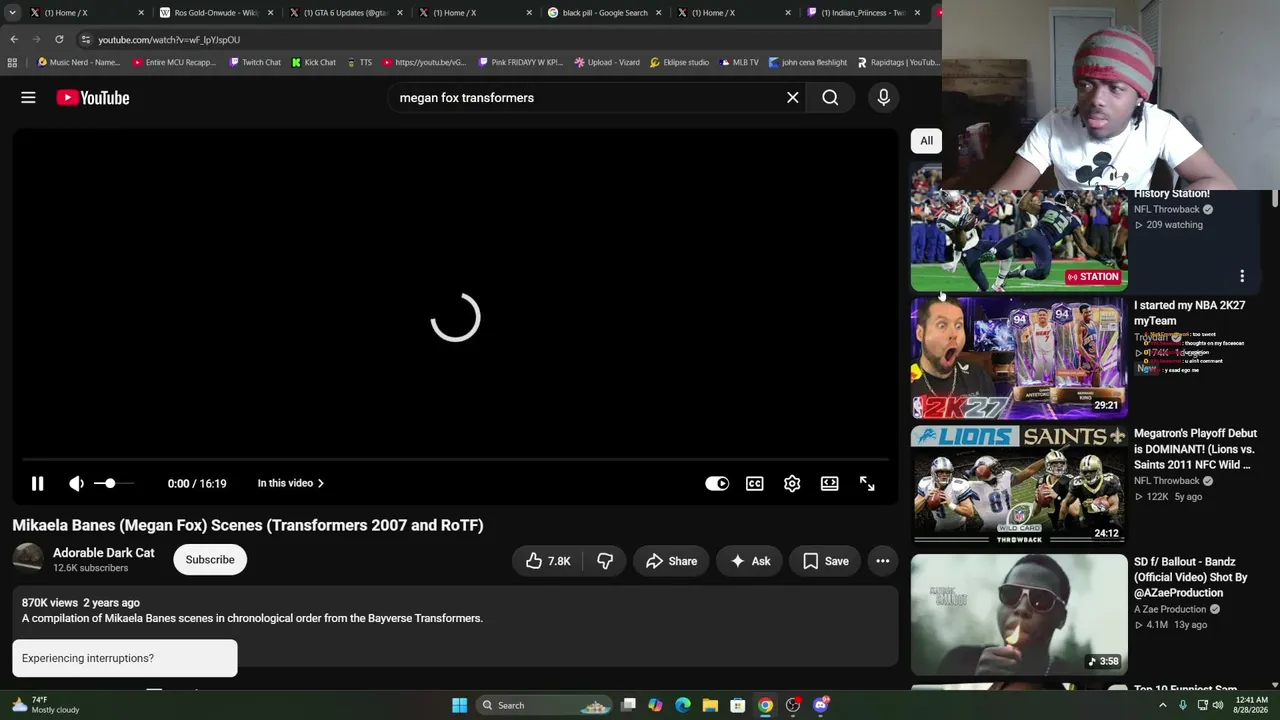Image resolution: width=1280 pixels, height=720 pixels.
Task: Adjust the video volume slider
Action: pyautogui.click(x=113, y=483)
